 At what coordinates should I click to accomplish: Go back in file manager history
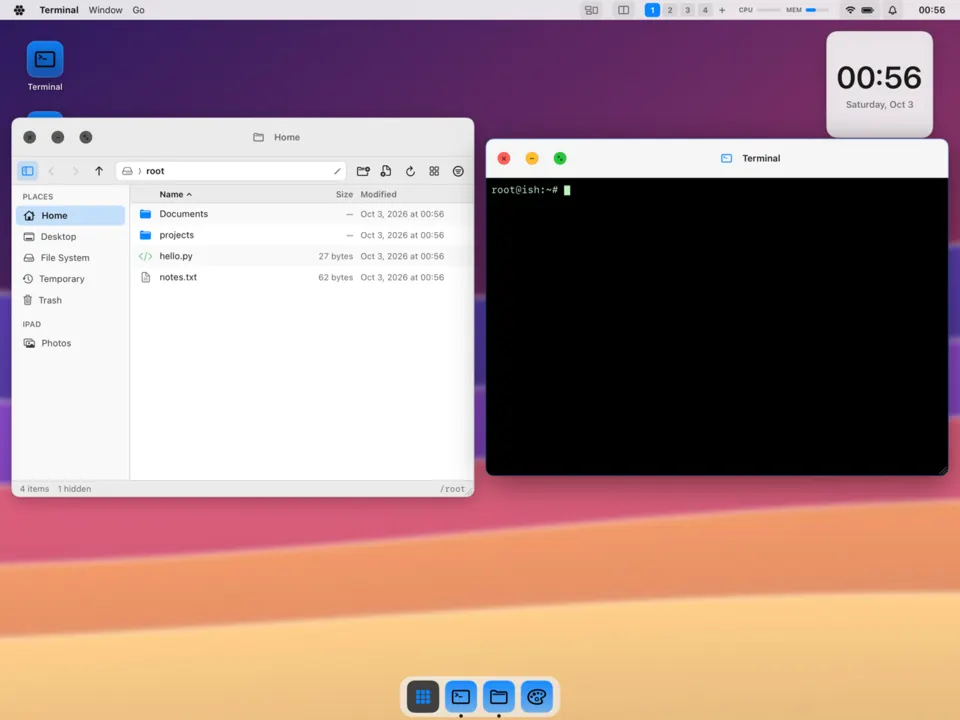click(51, 171)
